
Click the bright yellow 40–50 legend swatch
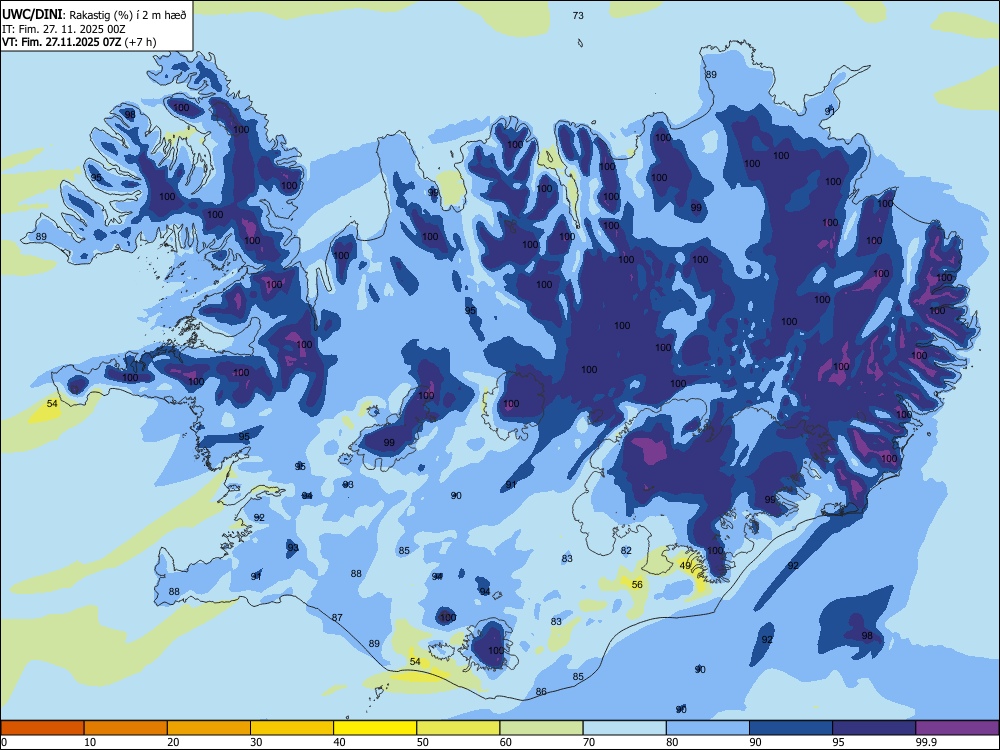tap(375, 728)
